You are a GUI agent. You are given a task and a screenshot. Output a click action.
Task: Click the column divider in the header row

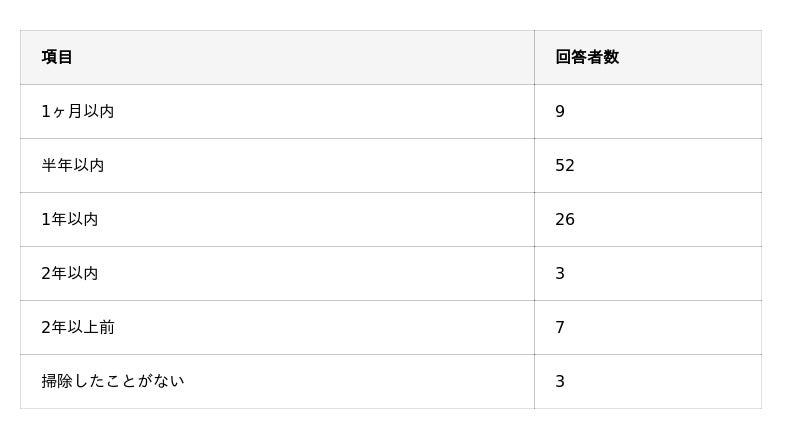534,57
